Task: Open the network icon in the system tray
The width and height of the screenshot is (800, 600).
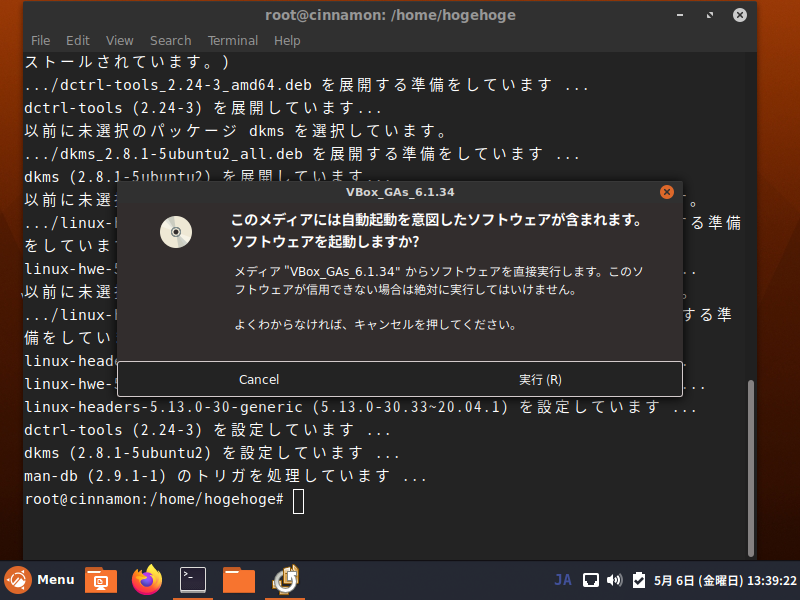Action: (591, 580)
